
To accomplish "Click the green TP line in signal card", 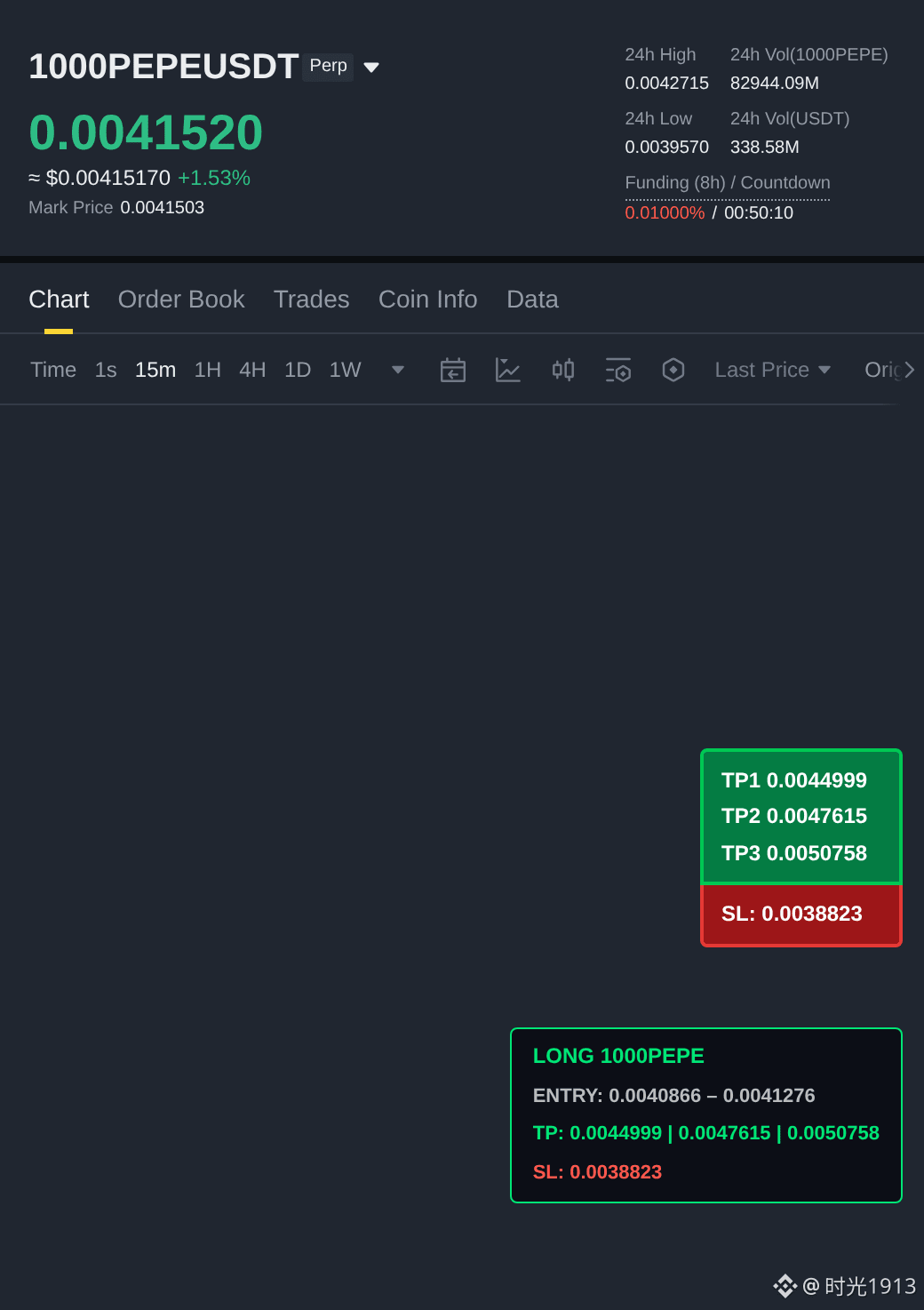I will point(706,1133).
